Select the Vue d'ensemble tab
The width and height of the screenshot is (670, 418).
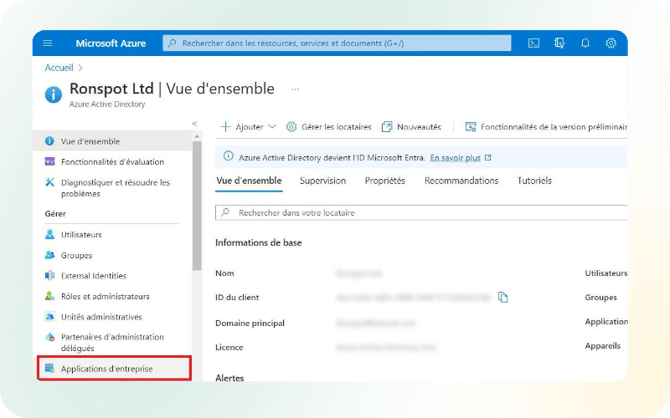point(249,181)
